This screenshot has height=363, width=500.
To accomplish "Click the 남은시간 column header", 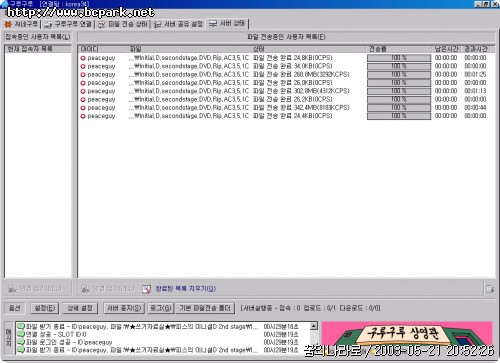I will (x=447, y=49).
